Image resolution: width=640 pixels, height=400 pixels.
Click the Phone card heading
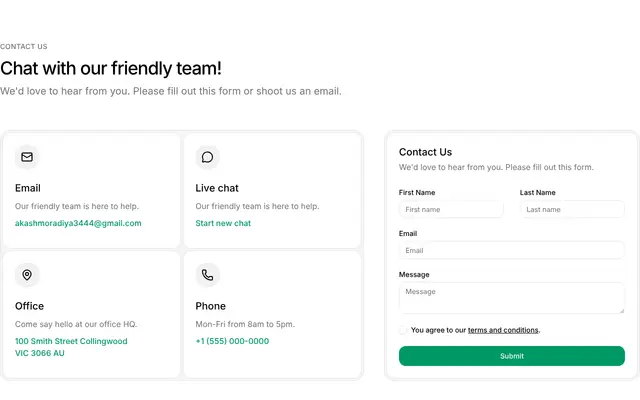(211, 306)
